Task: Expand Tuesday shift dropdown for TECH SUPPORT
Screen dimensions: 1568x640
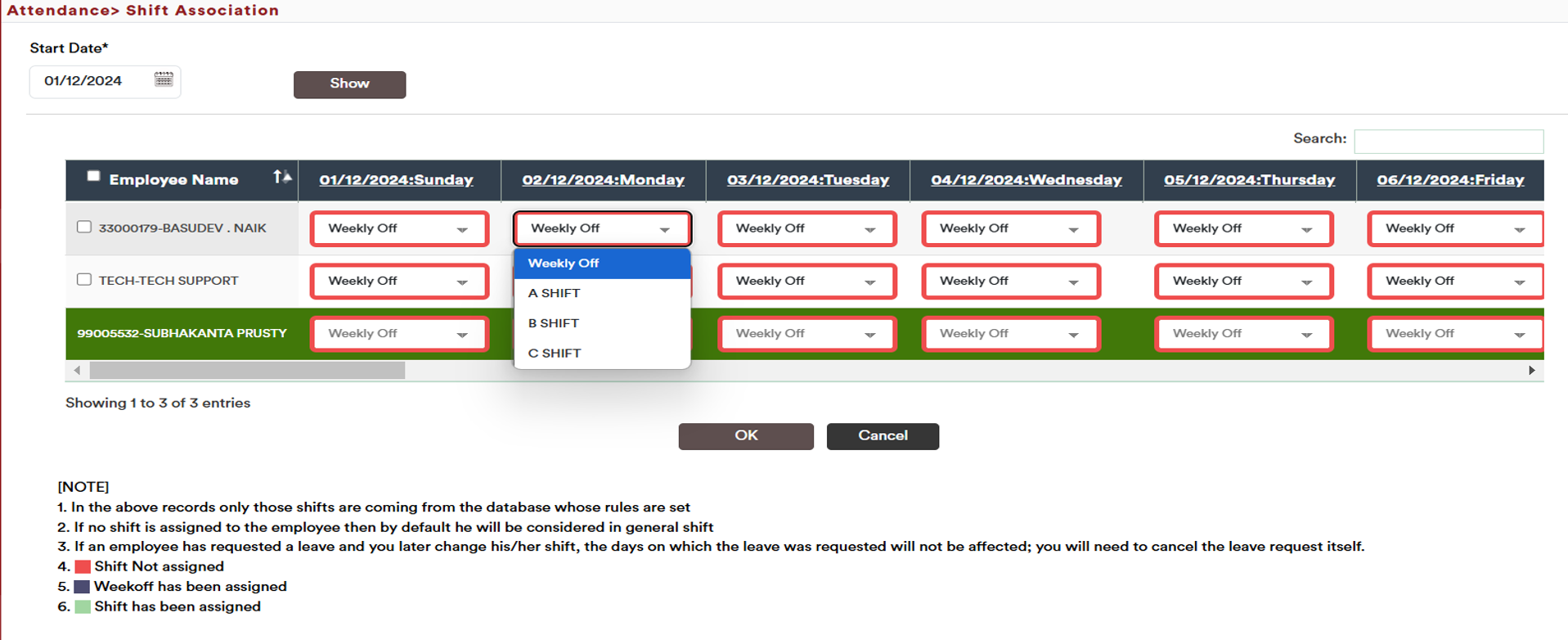Action: click(x=806, y=282)
